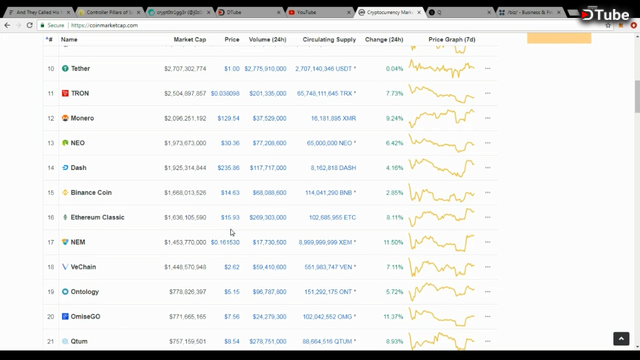The width and height of the screenshot is (640, 360).
Task: Click TRON price $0.038098
Action: (225, 93)
